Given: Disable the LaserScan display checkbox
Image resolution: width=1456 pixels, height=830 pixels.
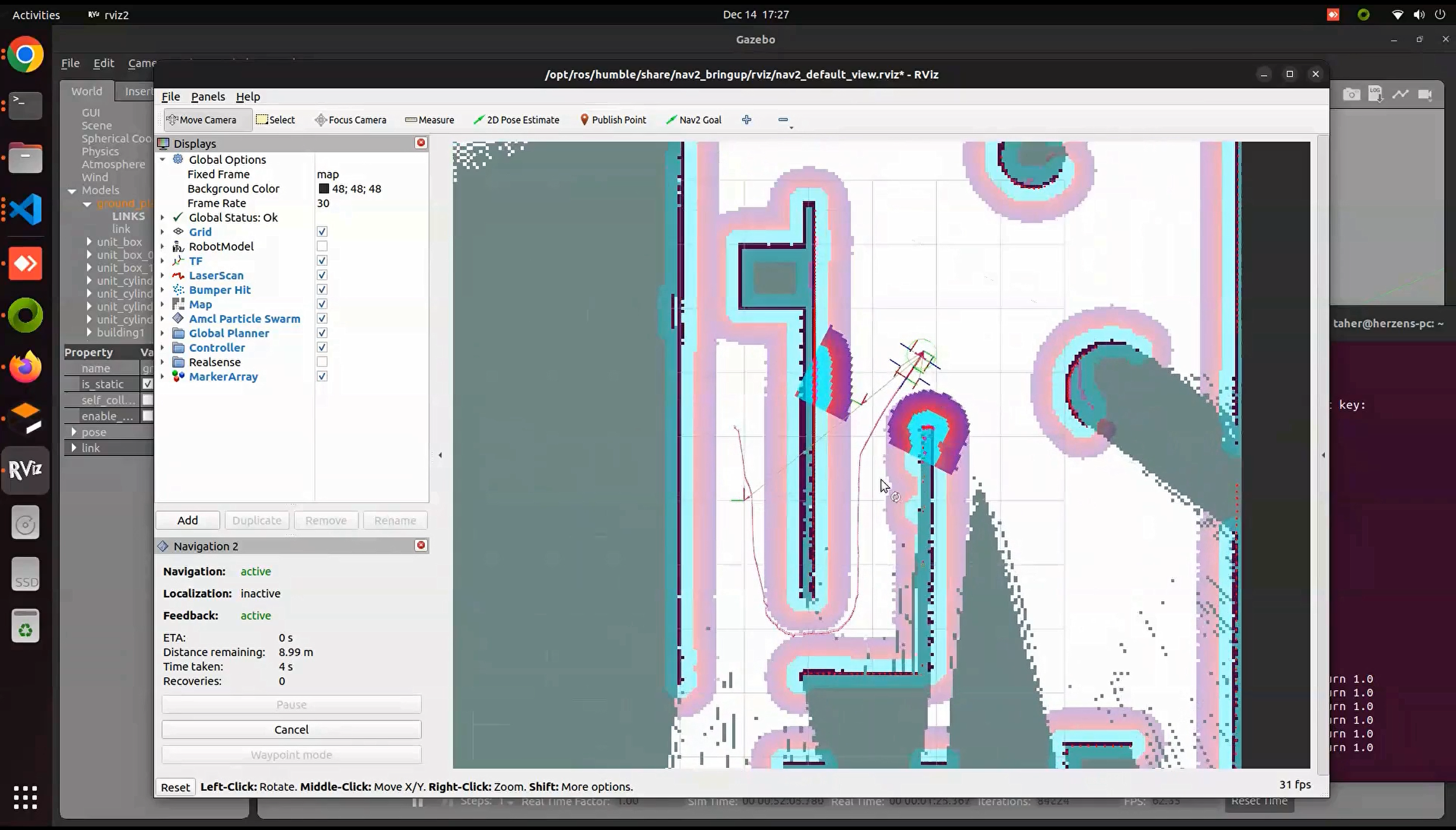Looking at the screenshot, I should 322,275.
